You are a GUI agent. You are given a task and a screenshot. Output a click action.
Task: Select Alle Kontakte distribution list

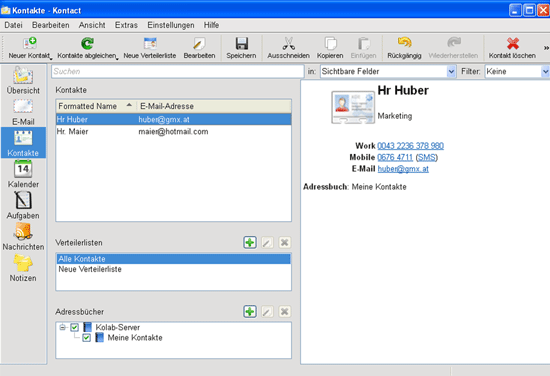(x=173, y=259)
